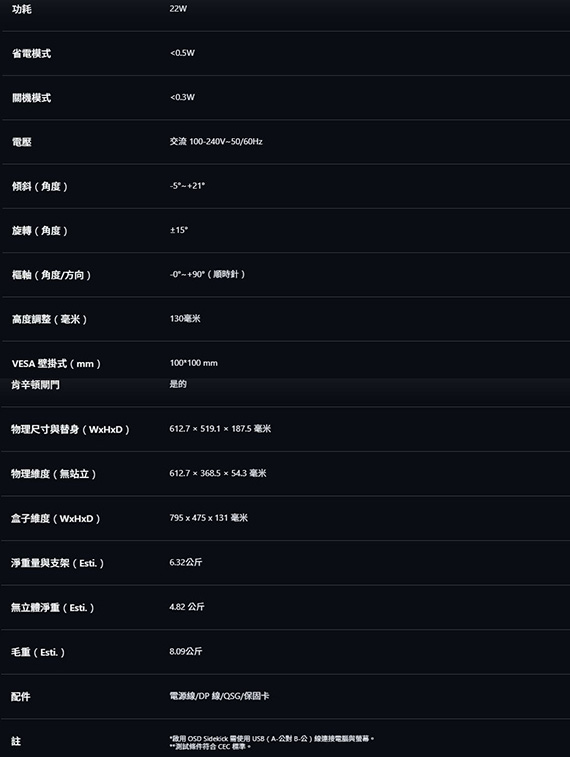Image resolution: width=570 pixels, height=757 pixels.
Task: Click the 關機模式 <0.3W value
Action: (182, 97)
